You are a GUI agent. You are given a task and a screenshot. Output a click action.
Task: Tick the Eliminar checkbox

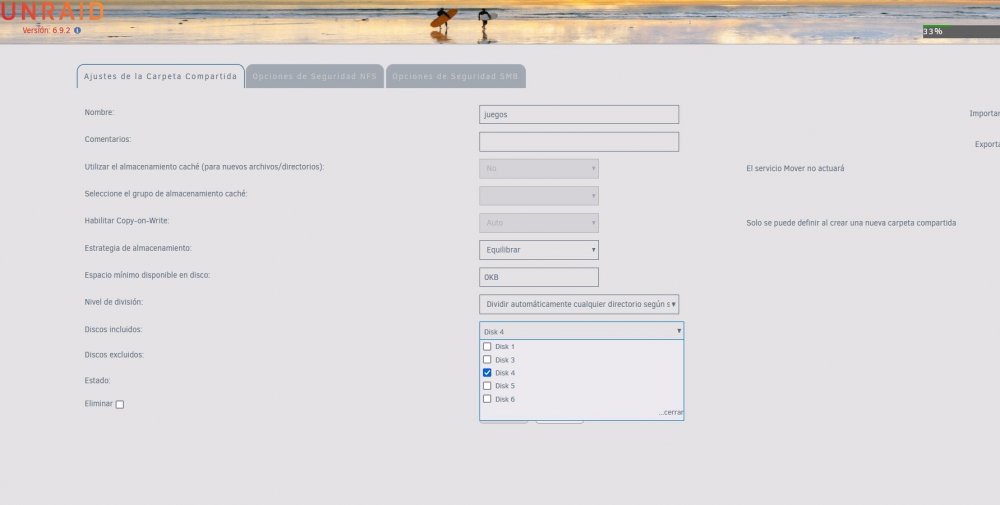pos(120,404)
